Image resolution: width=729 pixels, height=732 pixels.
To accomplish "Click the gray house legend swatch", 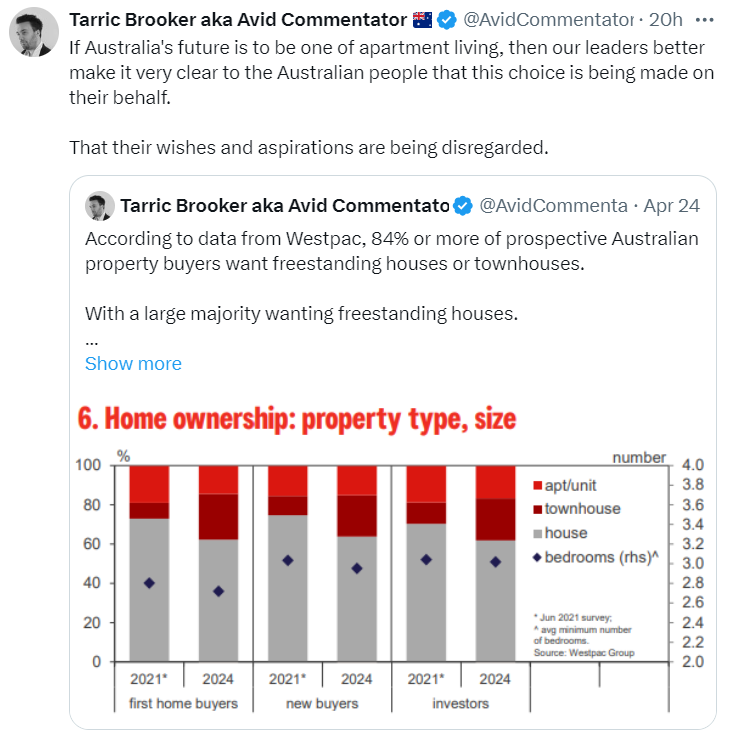I will point(537,533).
